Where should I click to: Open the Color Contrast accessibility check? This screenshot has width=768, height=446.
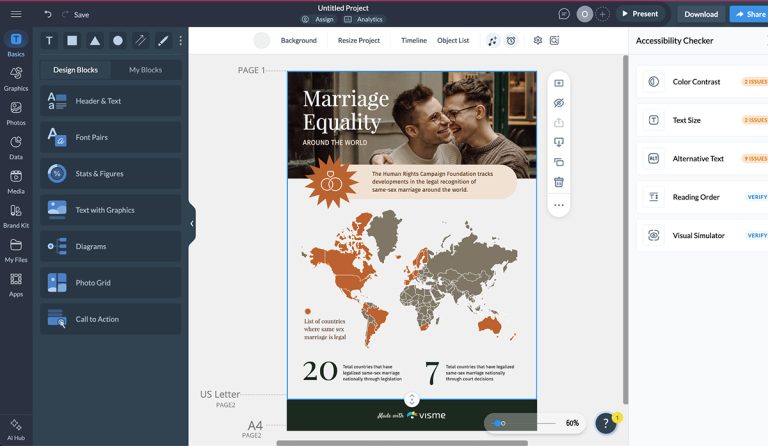point(696,82)
